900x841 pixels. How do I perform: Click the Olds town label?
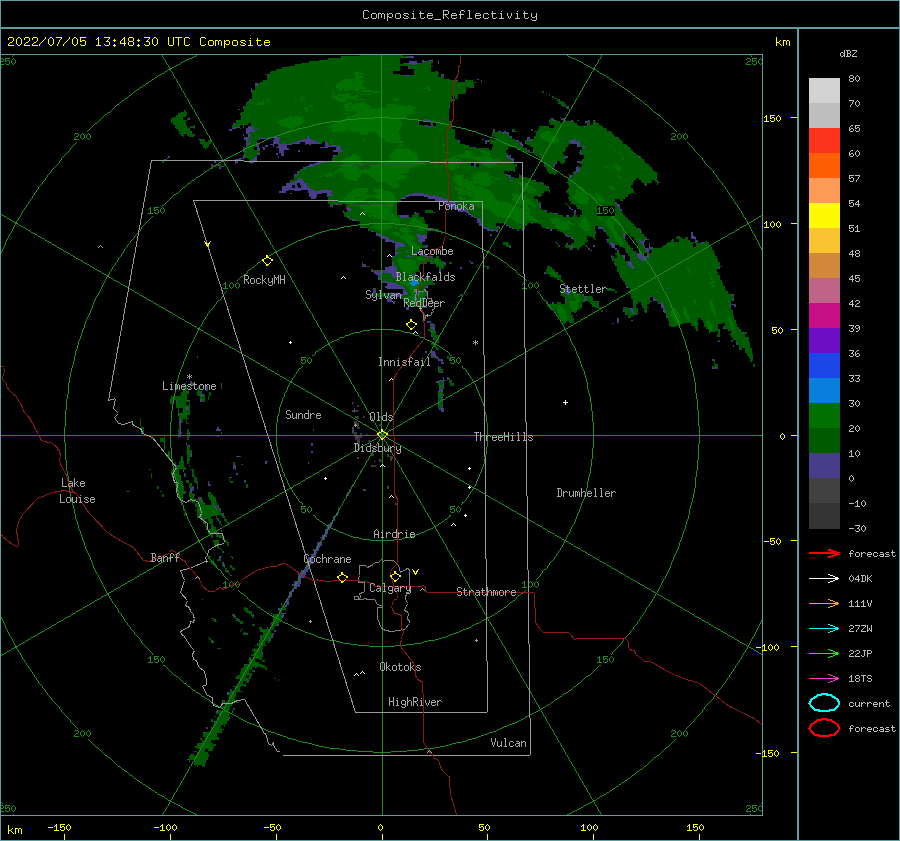[381, 417]
